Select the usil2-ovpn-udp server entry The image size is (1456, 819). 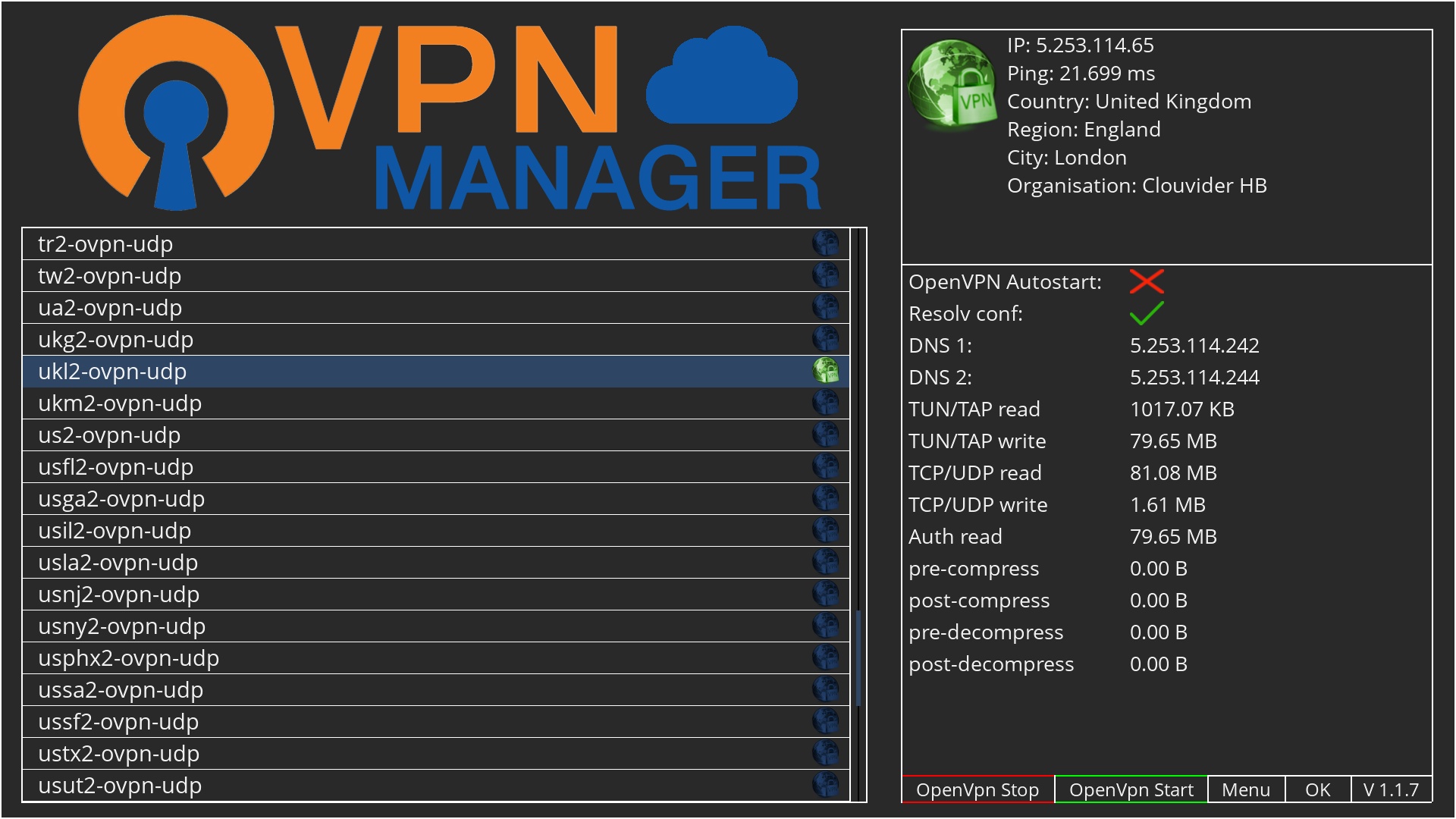click(436, 531)
